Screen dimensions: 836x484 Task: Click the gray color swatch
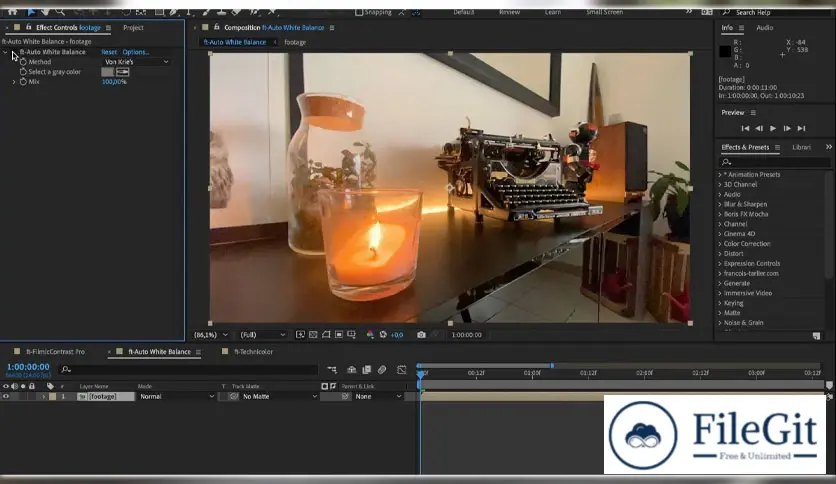(108, 72)
